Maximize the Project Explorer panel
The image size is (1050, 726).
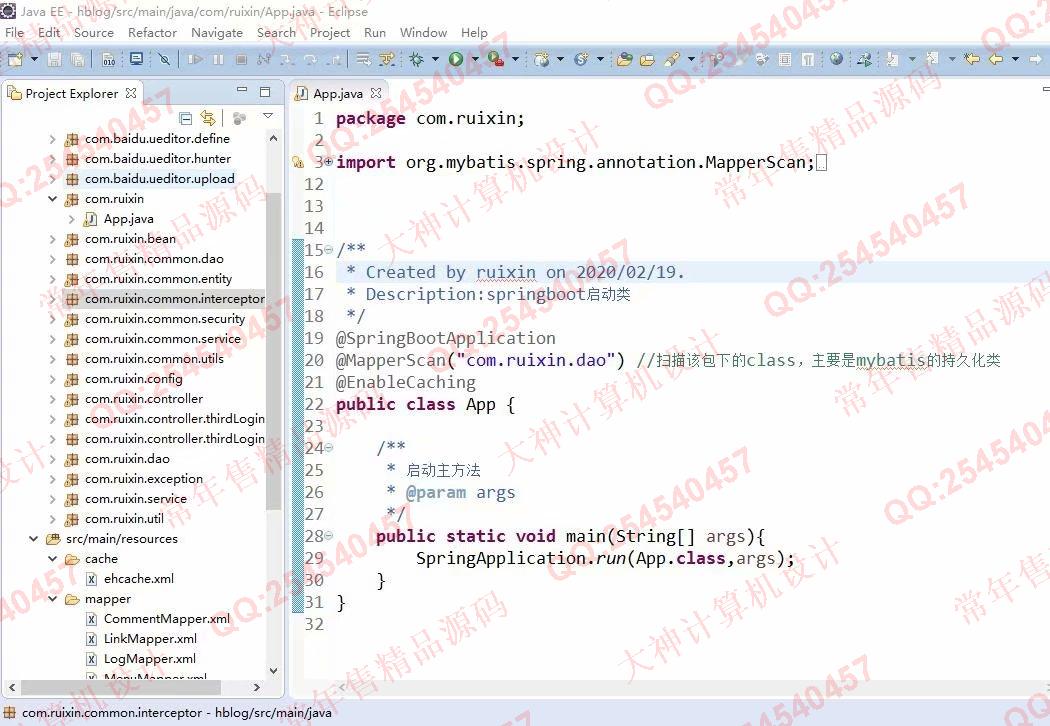265,92
